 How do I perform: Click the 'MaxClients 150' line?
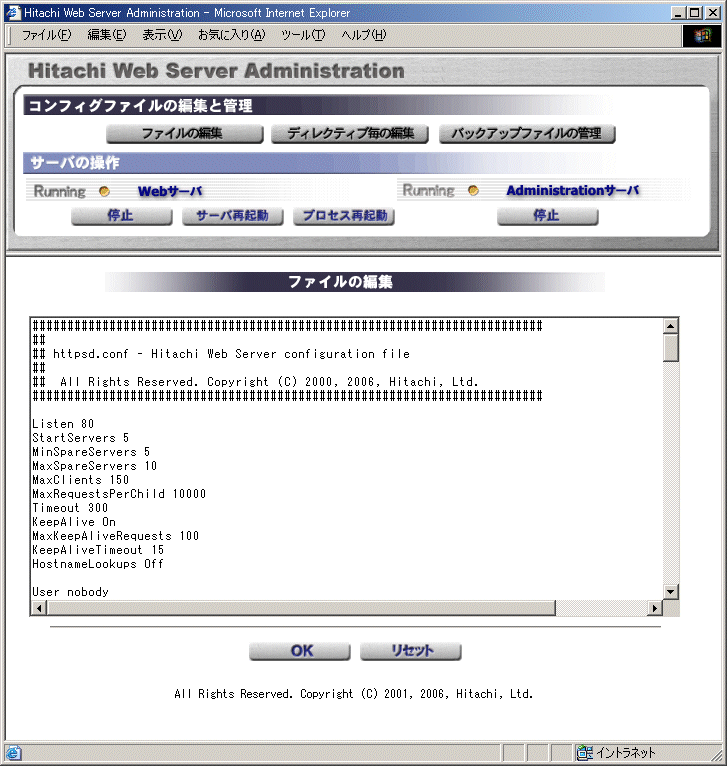(81, 480)
